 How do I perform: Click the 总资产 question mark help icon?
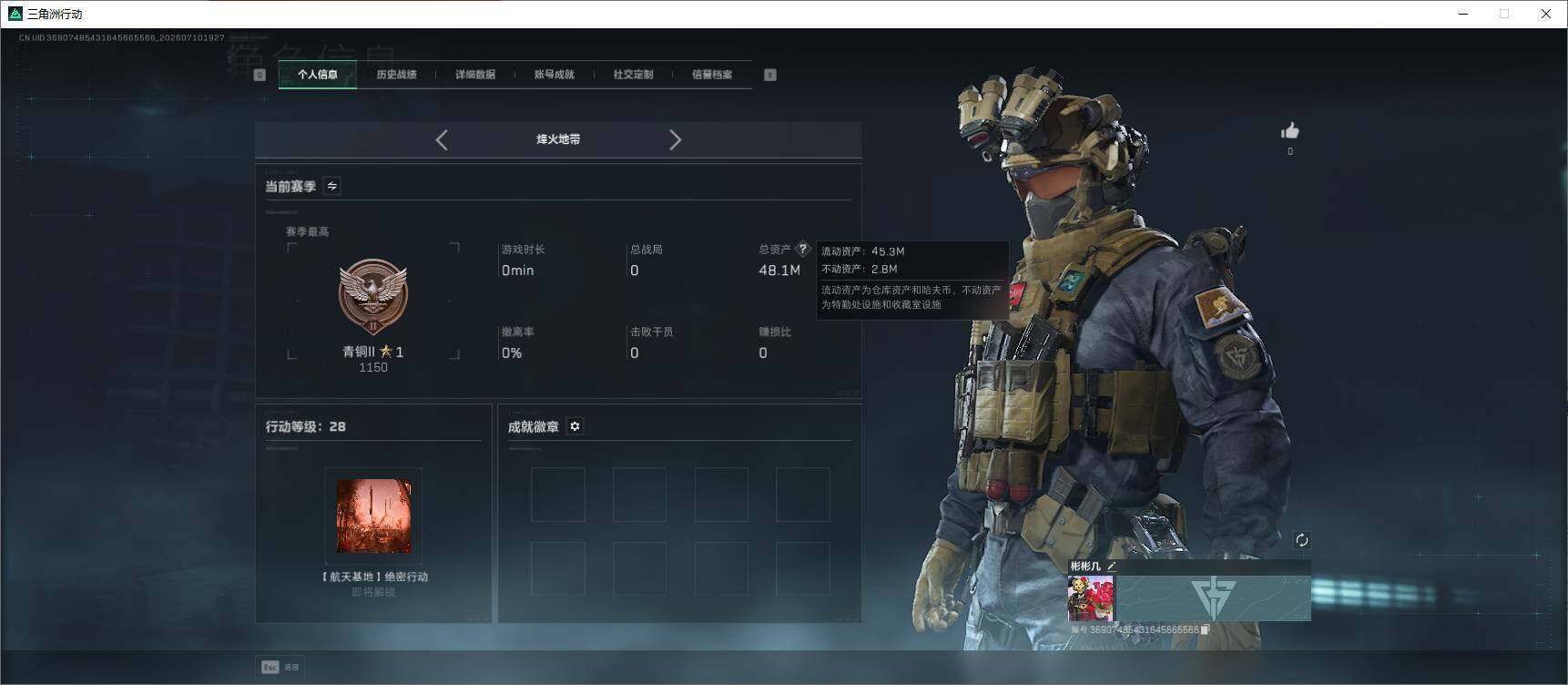pos(802,249)
